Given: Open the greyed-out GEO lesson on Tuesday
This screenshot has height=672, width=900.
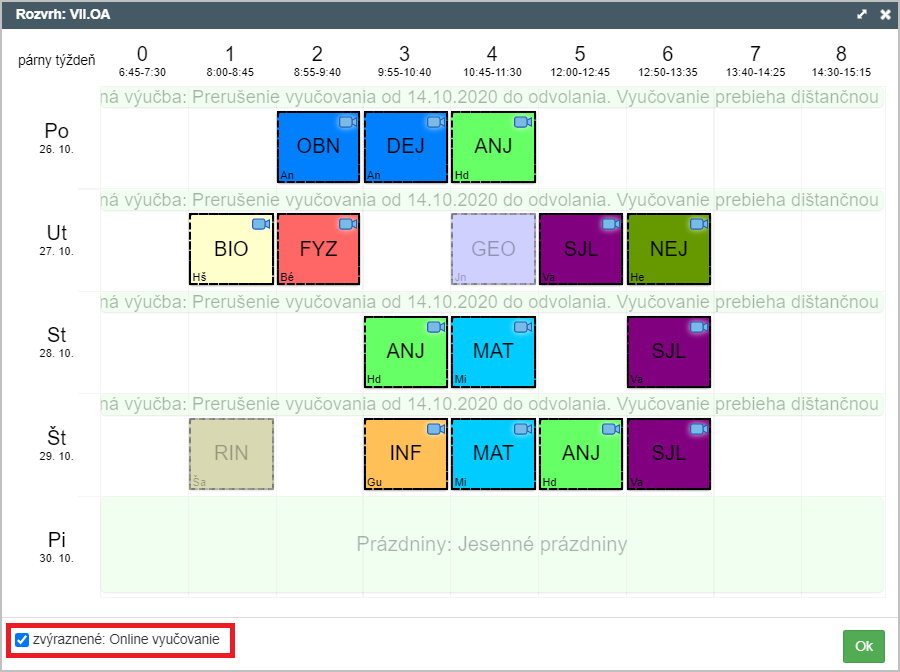Looking at the screenshot, I should [493, 249].
